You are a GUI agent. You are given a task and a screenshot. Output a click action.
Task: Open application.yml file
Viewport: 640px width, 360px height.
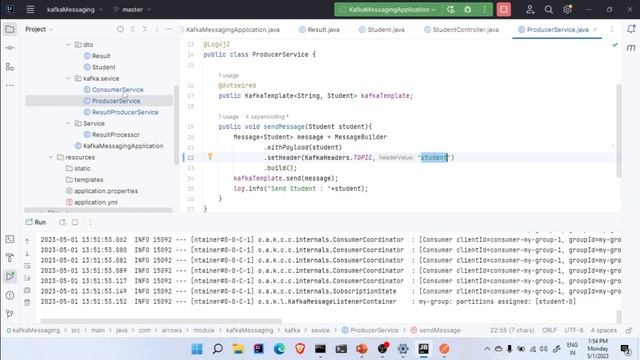(96, 202)
